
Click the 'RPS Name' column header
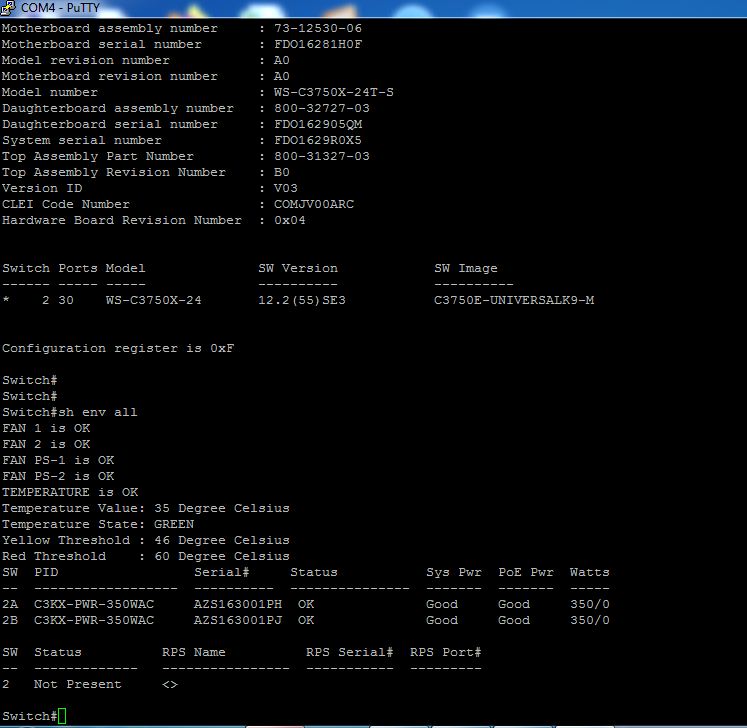[x=193, y=652]
